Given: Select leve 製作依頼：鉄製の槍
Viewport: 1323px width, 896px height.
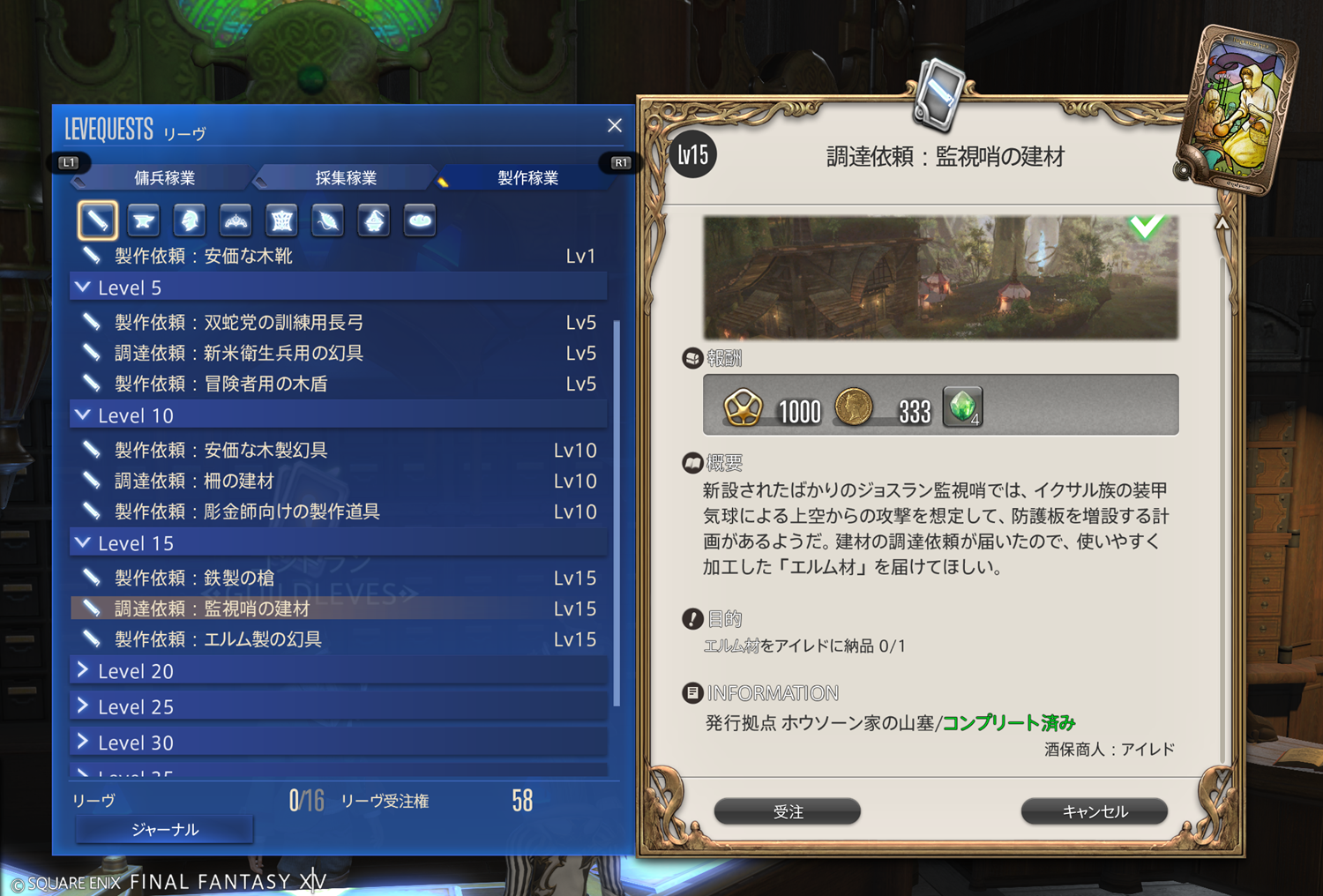Looking at the screenshot, I should point(339,578).
